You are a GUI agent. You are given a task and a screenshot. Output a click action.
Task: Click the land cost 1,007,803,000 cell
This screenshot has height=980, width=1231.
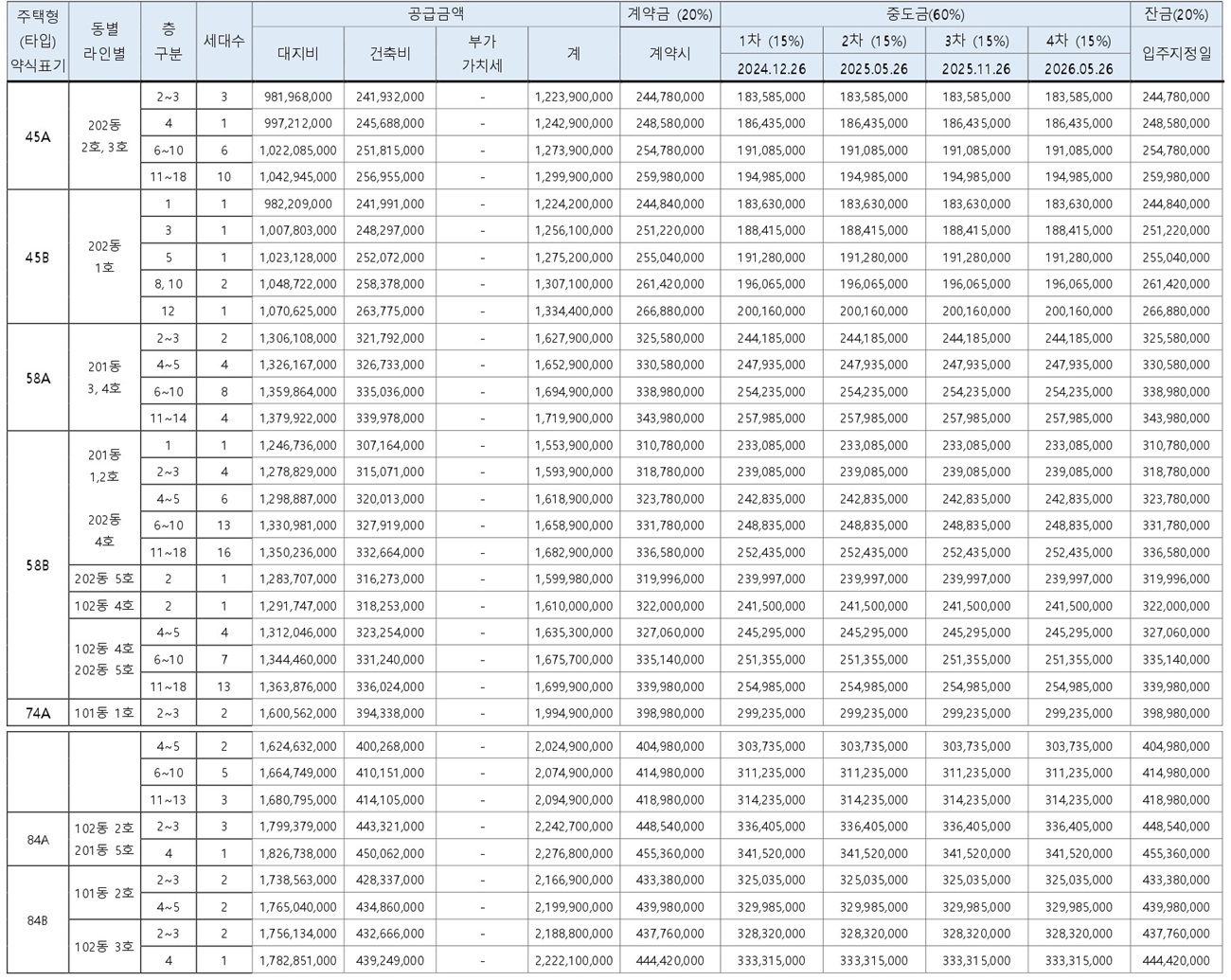coord(297,230)
